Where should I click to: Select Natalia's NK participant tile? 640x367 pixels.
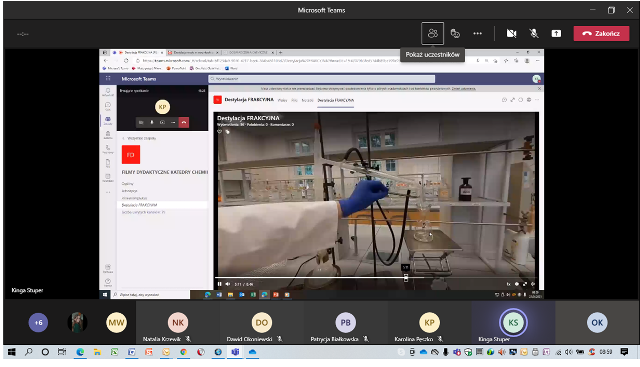[x=178, y=323]
